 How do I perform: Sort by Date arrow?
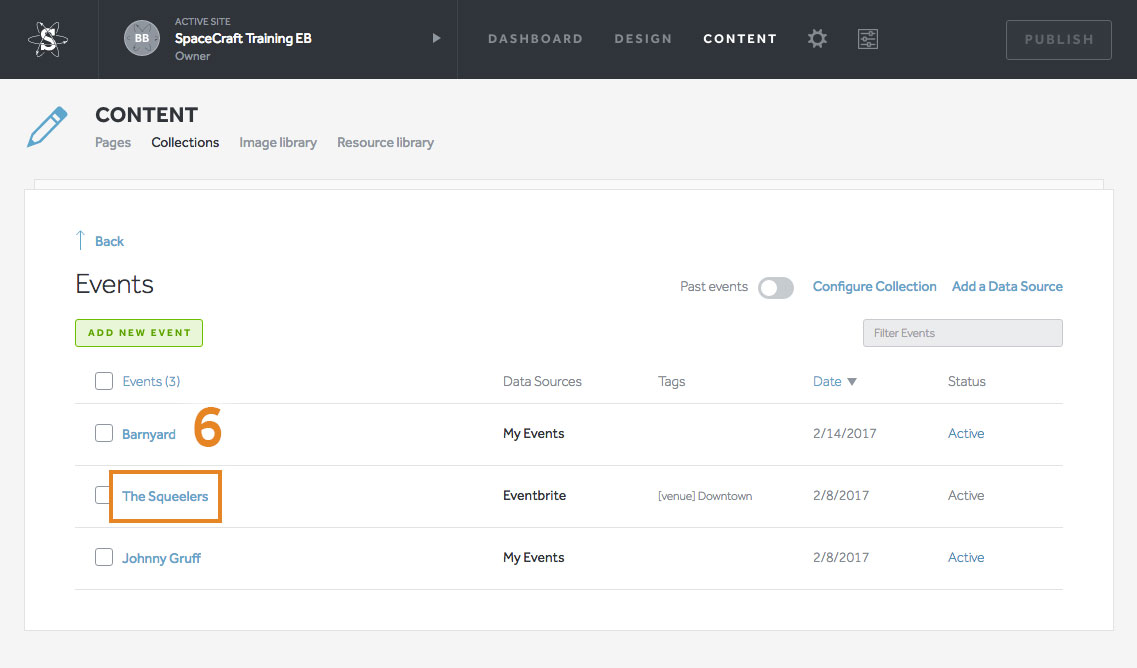[x=852, y=382]
